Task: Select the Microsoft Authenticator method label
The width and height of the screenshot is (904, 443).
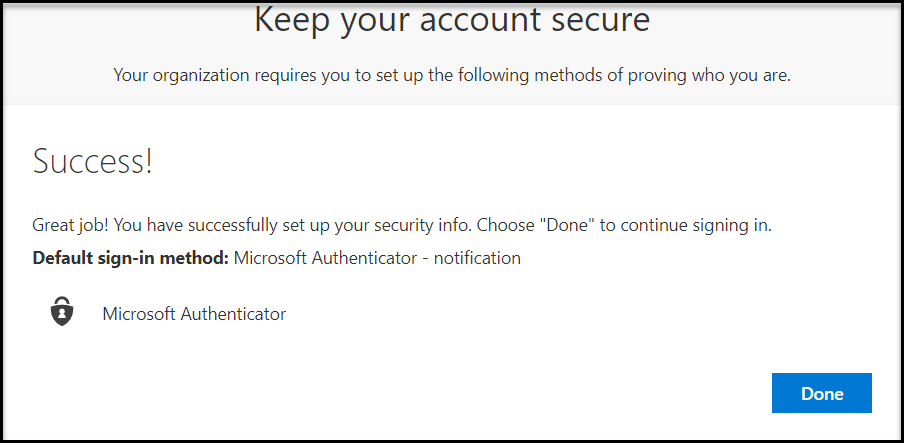Action: coord(194,314)
